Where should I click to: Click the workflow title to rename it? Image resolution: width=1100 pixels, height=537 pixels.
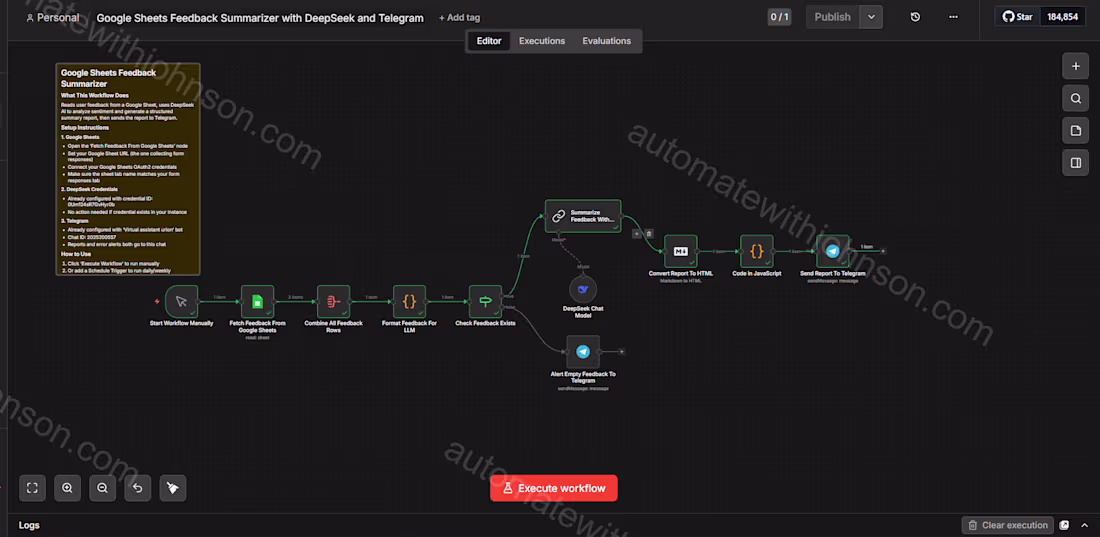[x=260, y=18]
